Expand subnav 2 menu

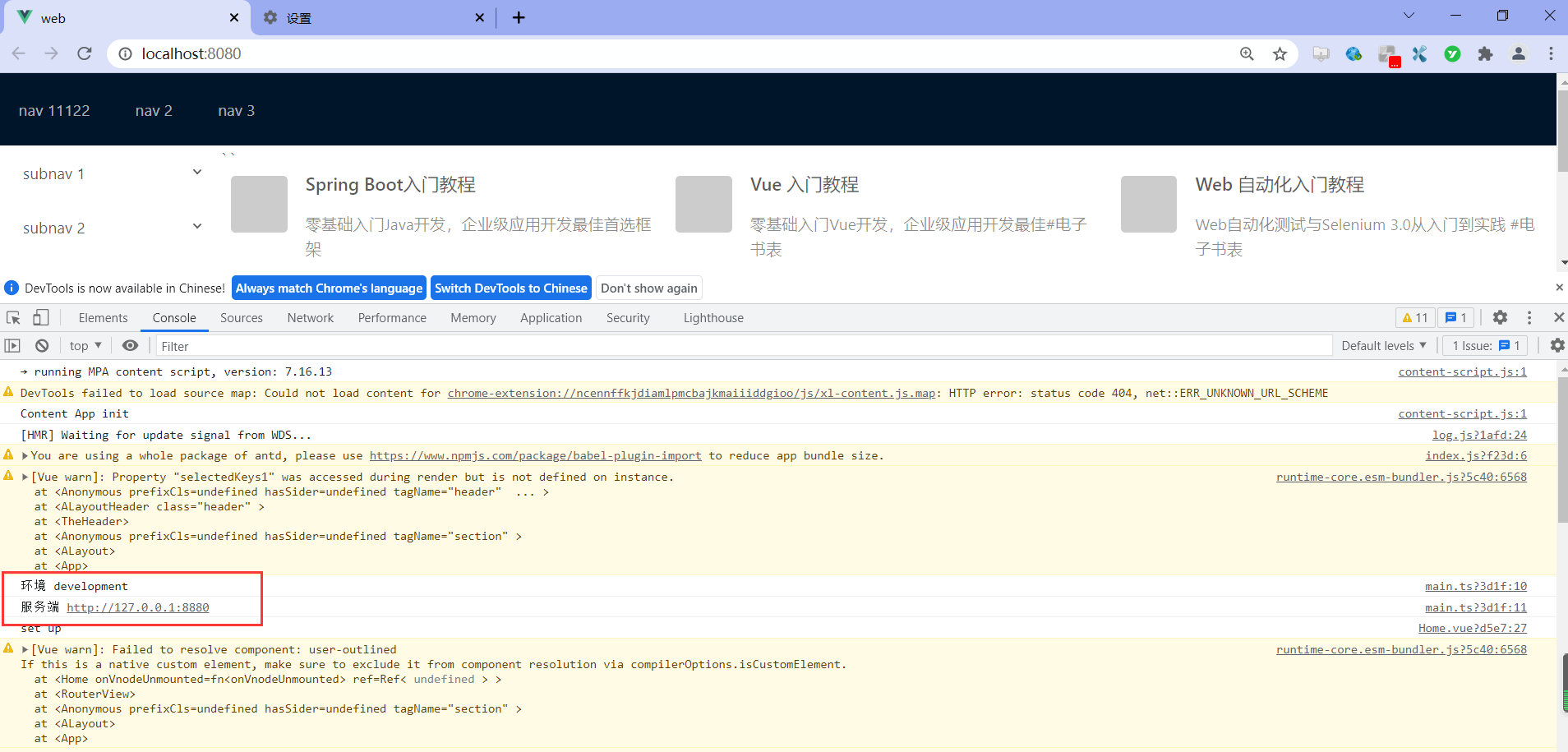(x=112, y=228)
